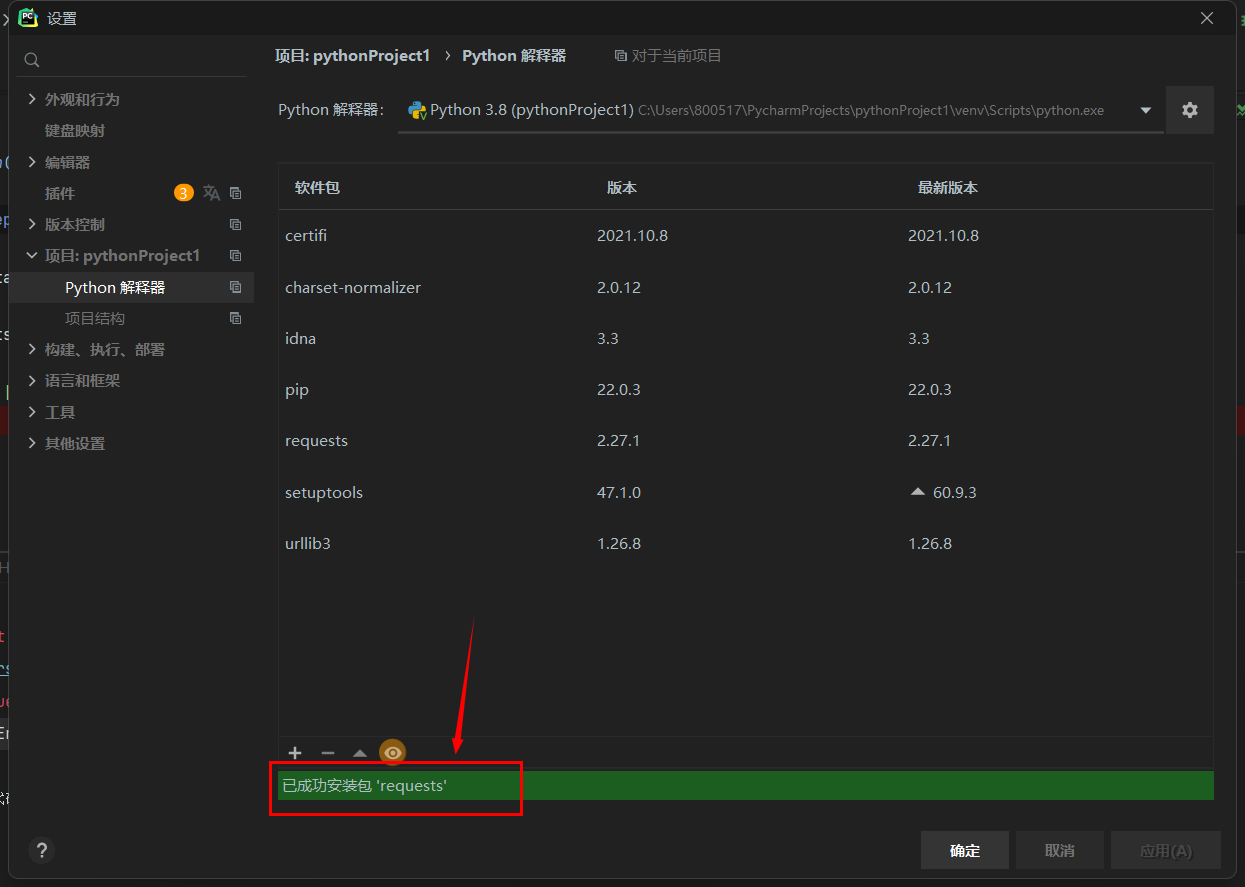Viewport: 1245px width, 887px height.
Task: Click the project icon beside 项目结构
Action: coord(236,318)
